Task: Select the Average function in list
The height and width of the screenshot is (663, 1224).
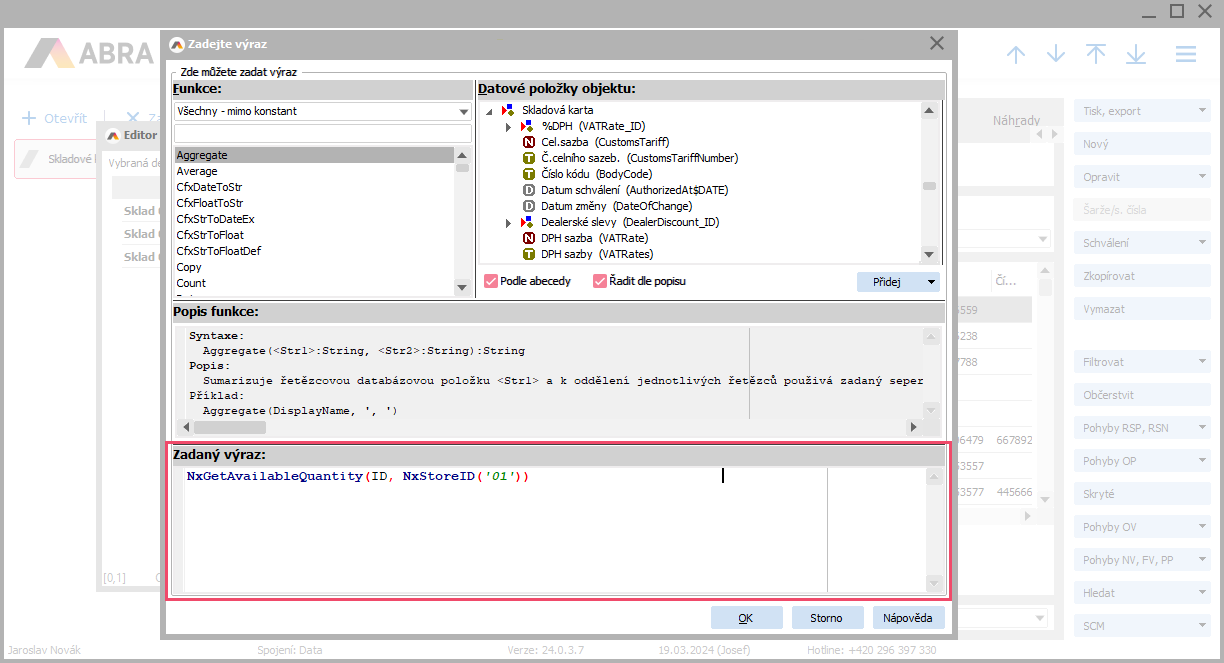Action: coord(314,171)
